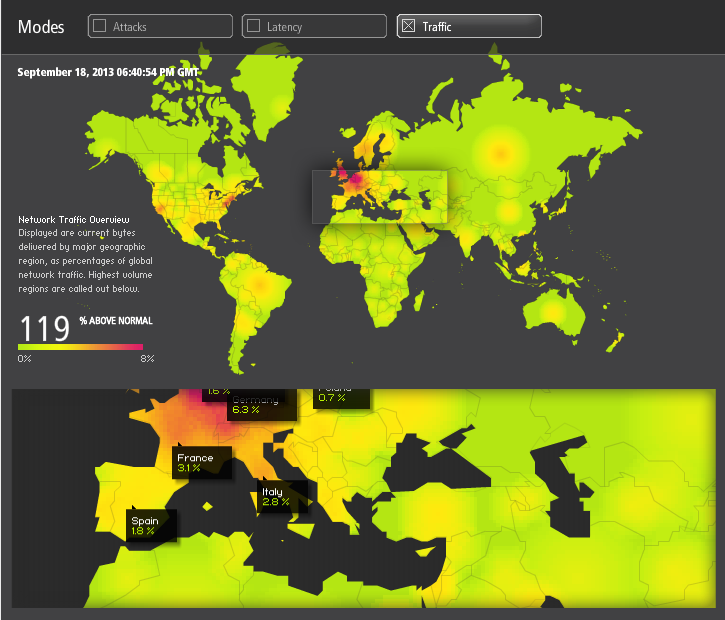Click the France 3.1% traffic label
725x620 pixels.
point(201,463)
